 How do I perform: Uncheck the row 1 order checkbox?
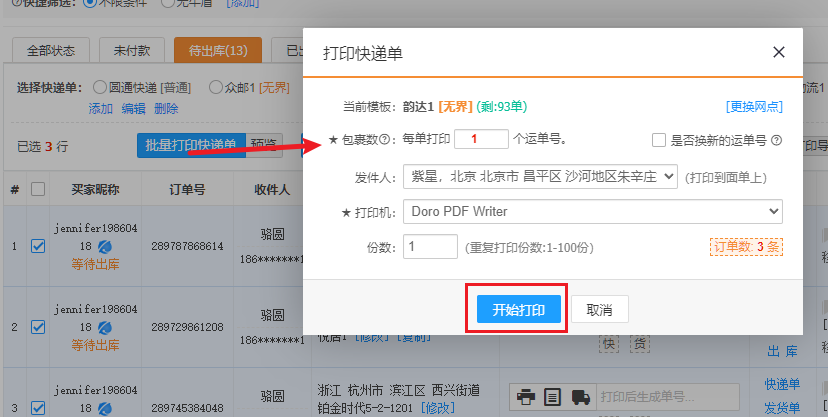point(38,246)
